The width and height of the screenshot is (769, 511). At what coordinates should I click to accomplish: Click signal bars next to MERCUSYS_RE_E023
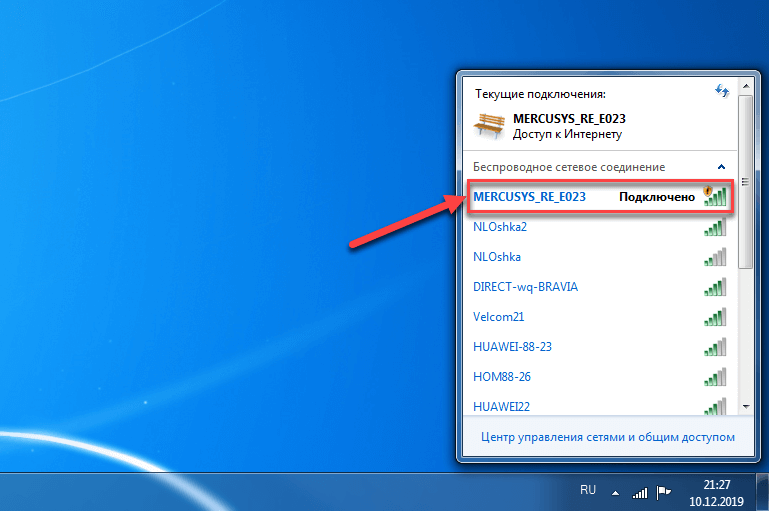click(x=714, y=196)
